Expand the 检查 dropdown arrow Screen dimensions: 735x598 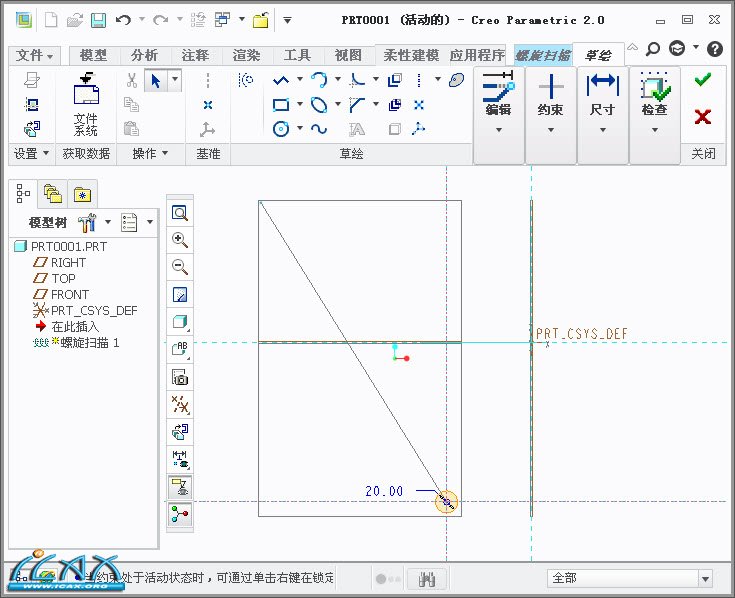click(655, 130)
